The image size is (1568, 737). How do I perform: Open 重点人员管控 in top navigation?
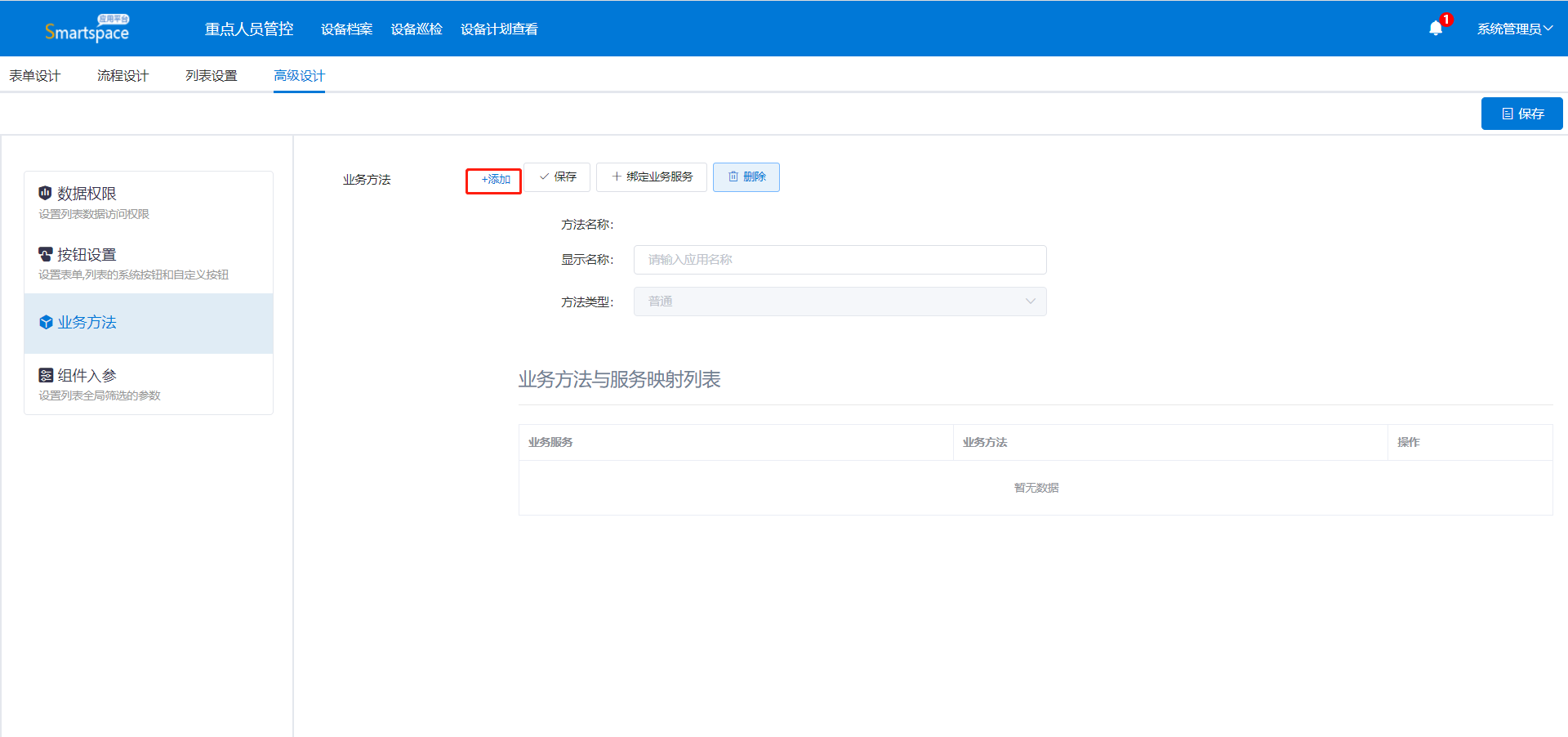(249, 29)
